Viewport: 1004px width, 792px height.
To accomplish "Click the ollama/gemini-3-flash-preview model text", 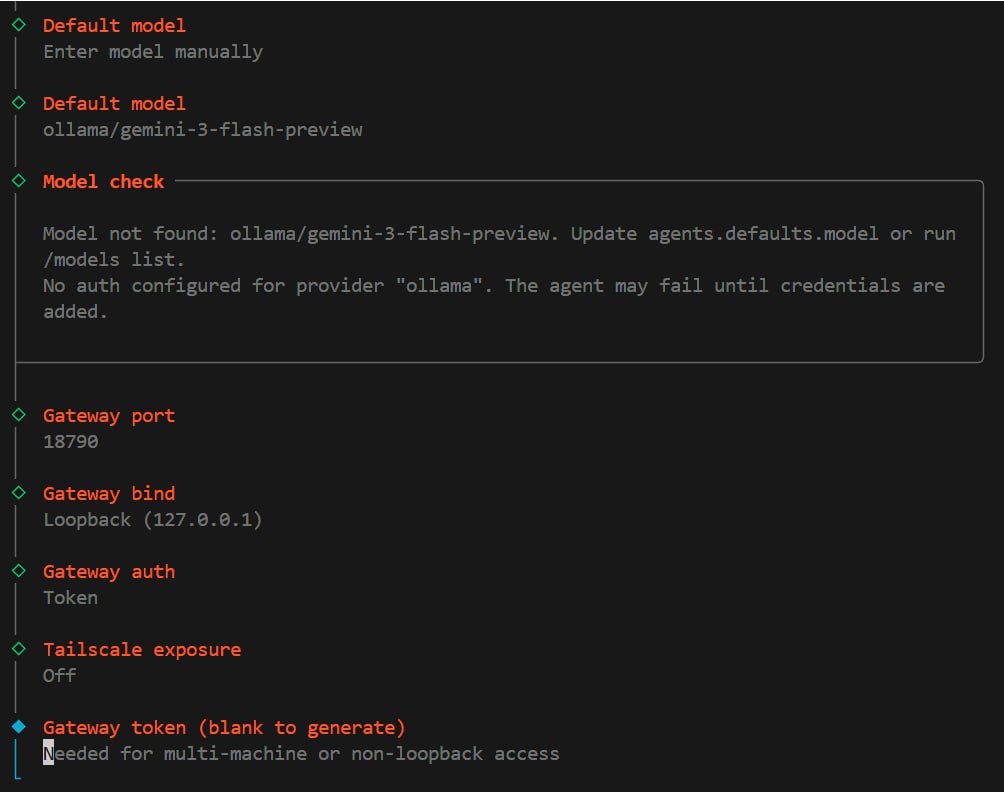I will (x=203, y=129).
